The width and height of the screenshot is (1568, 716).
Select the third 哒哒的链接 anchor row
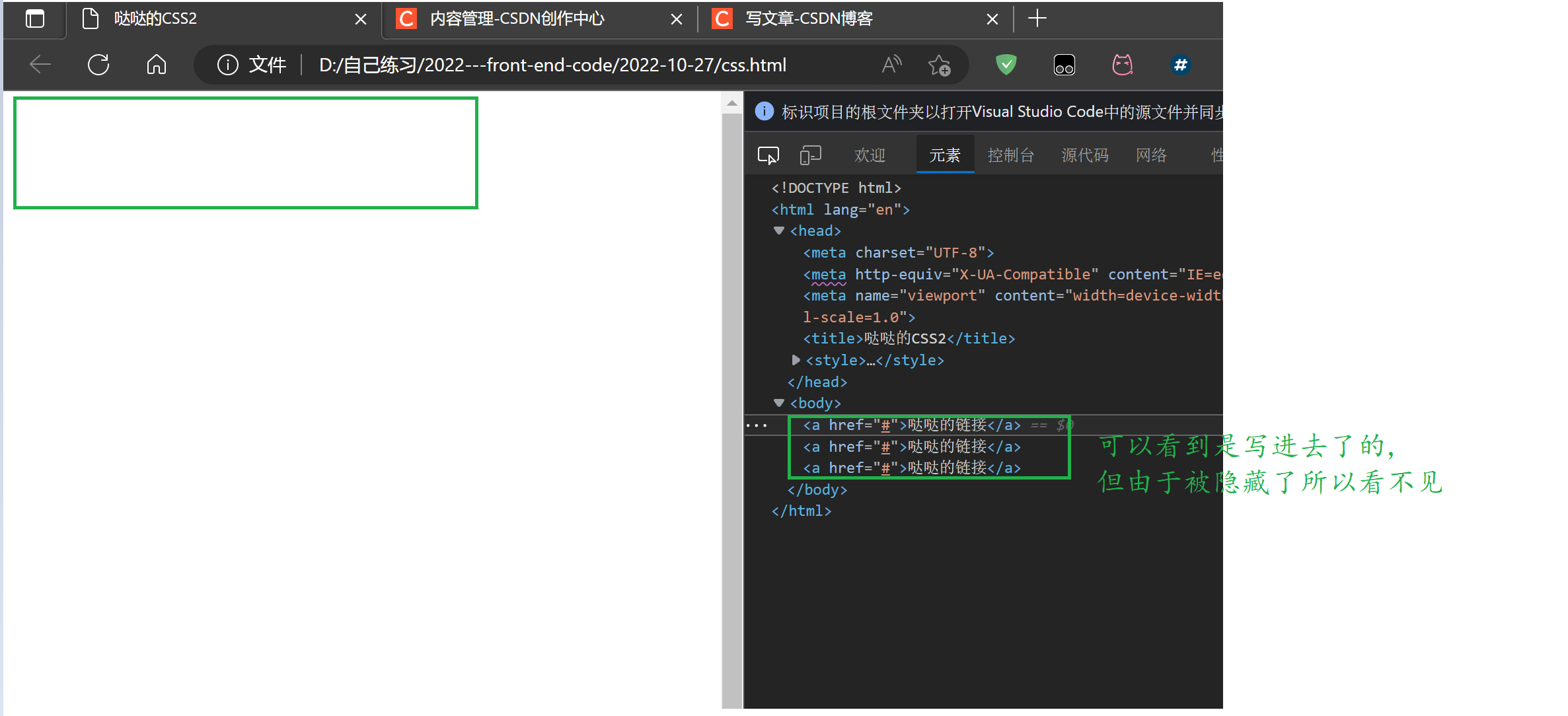tap(911, 468)
